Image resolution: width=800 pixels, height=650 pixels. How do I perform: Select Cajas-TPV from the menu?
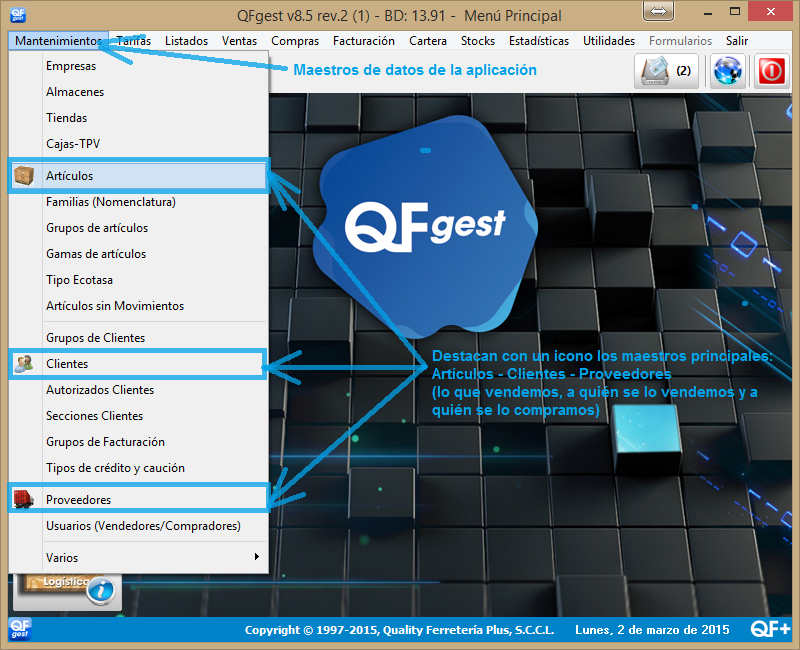(138, 144)
